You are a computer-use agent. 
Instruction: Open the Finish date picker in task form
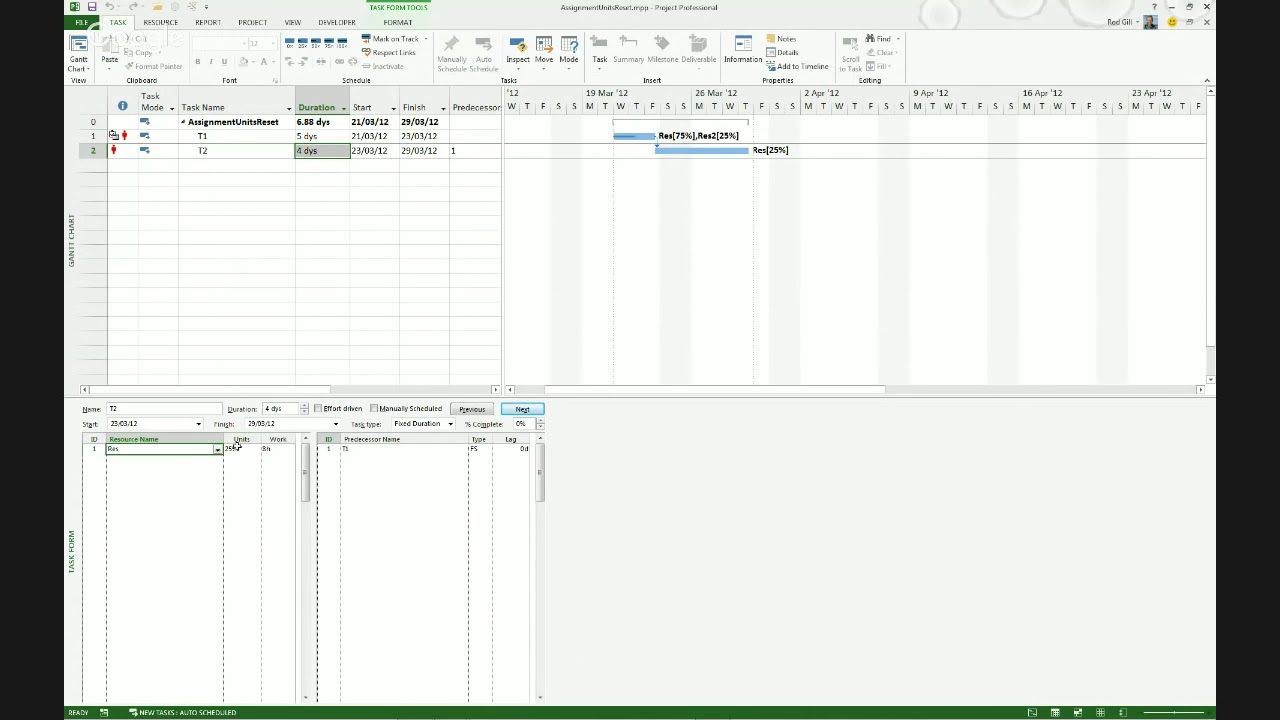point(335,424)
